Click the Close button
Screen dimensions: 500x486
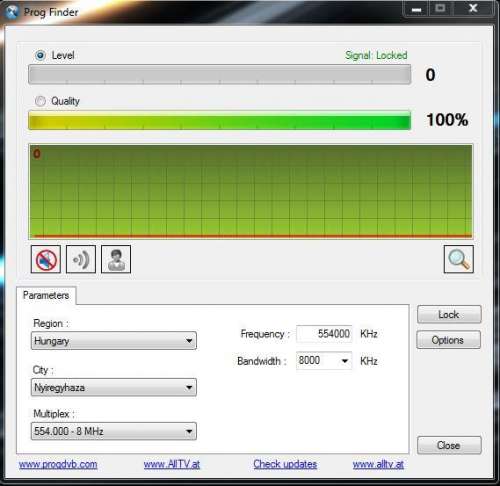pos(449,445)
